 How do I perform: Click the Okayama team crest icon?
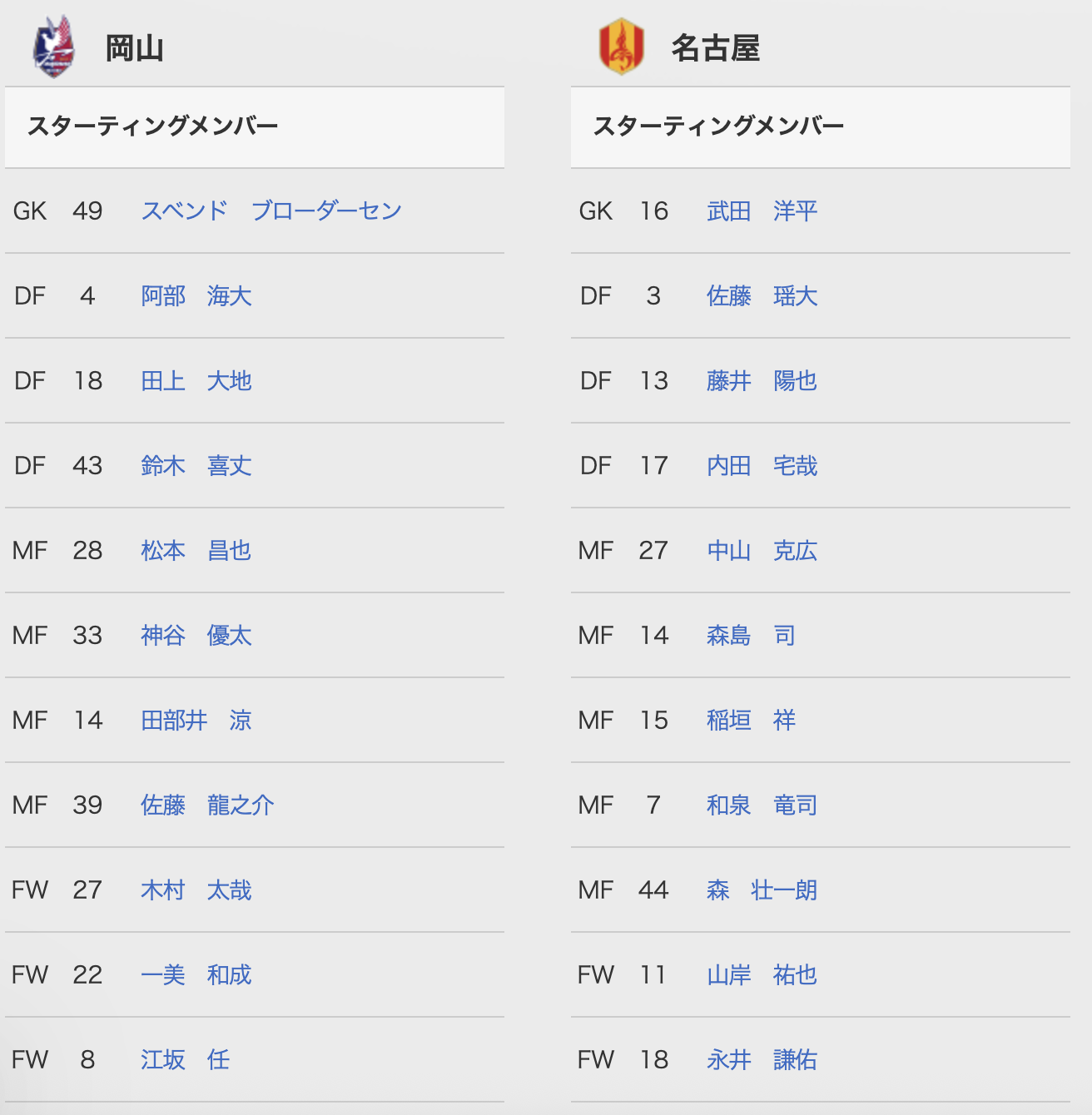point(53,47)
